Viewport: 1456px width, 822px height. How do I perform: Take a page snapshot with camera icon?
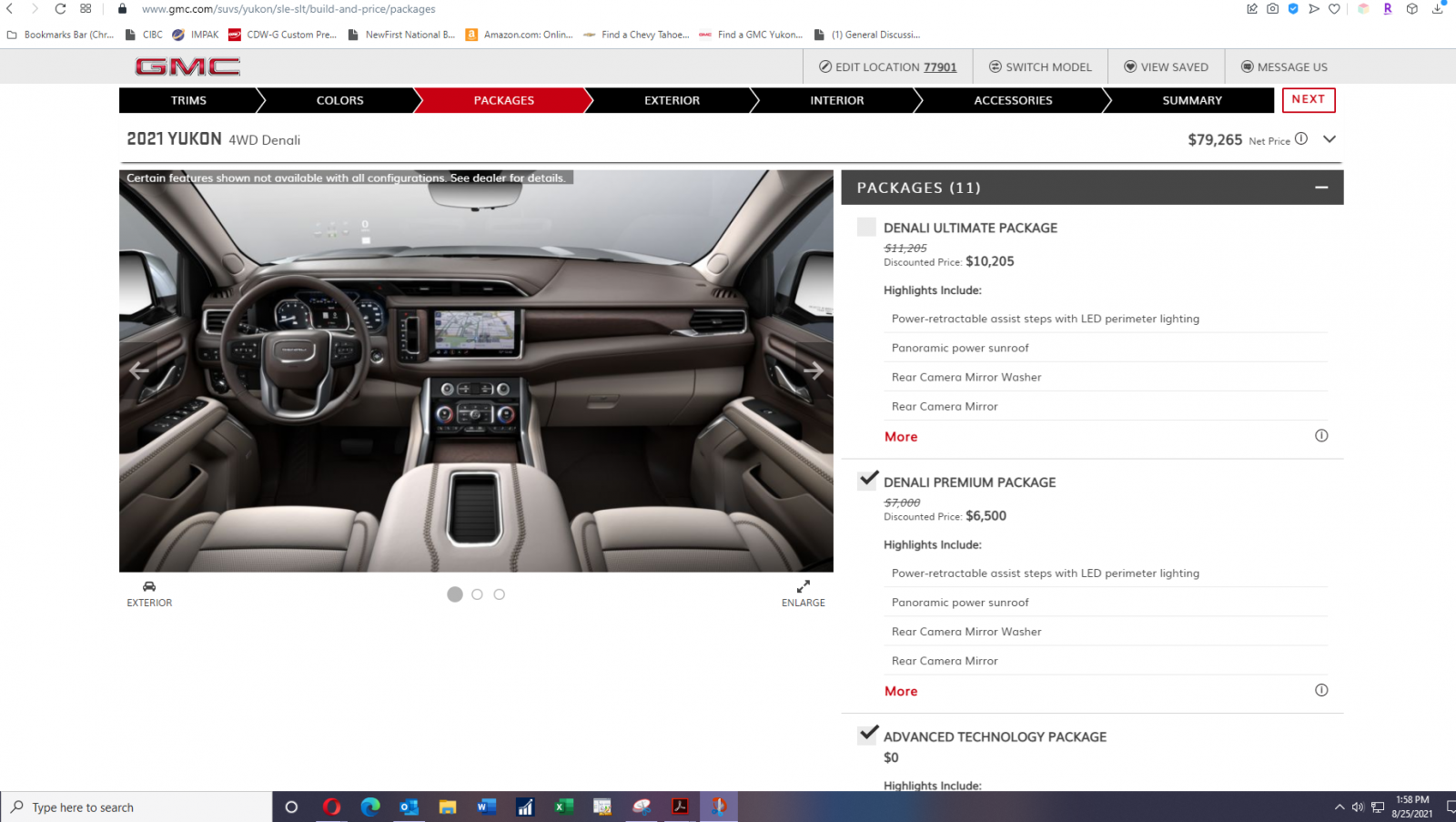(1272, 8)
